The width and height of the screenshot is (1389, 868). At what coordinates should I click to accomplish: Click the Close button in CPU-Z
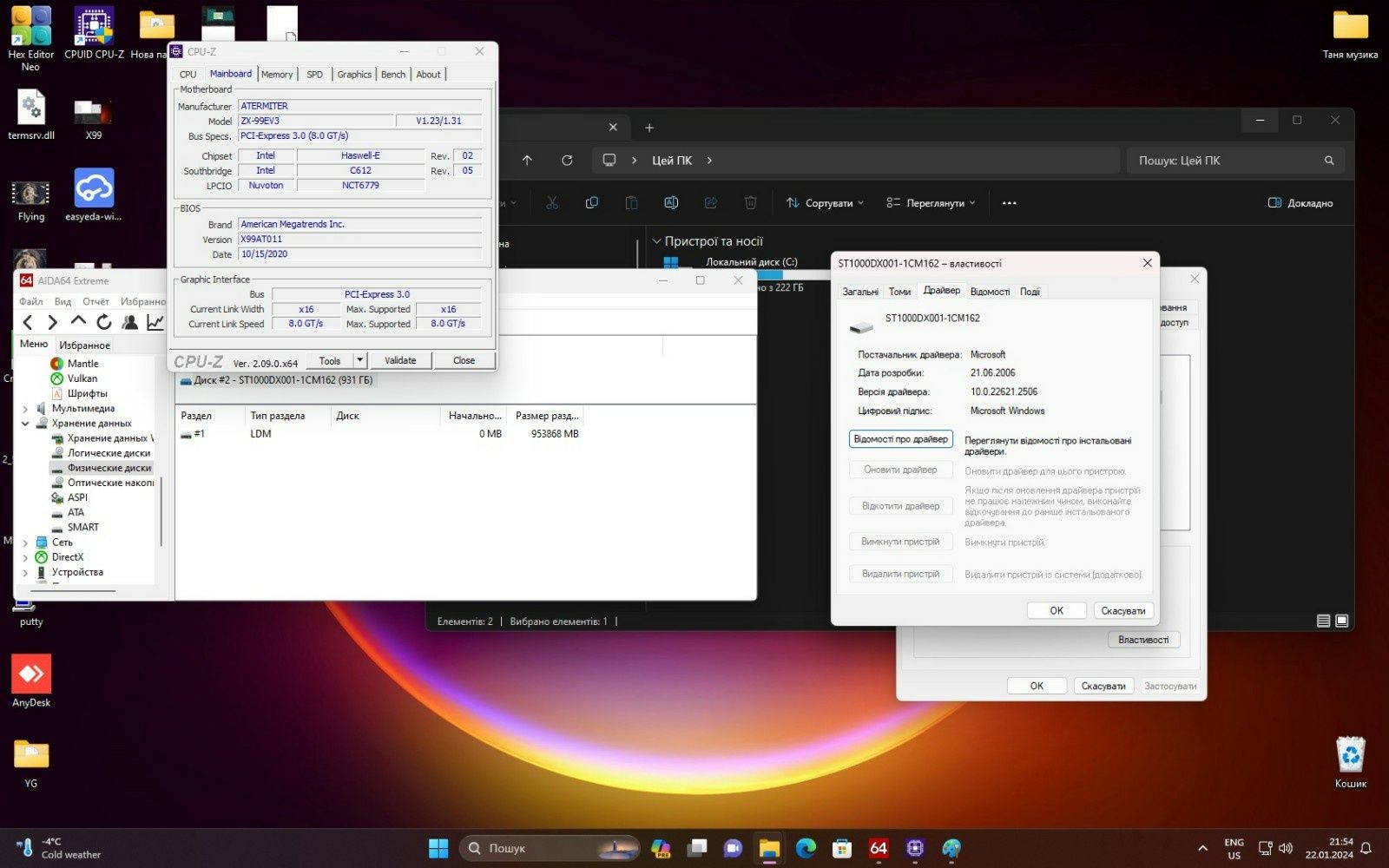coord(464,360)
